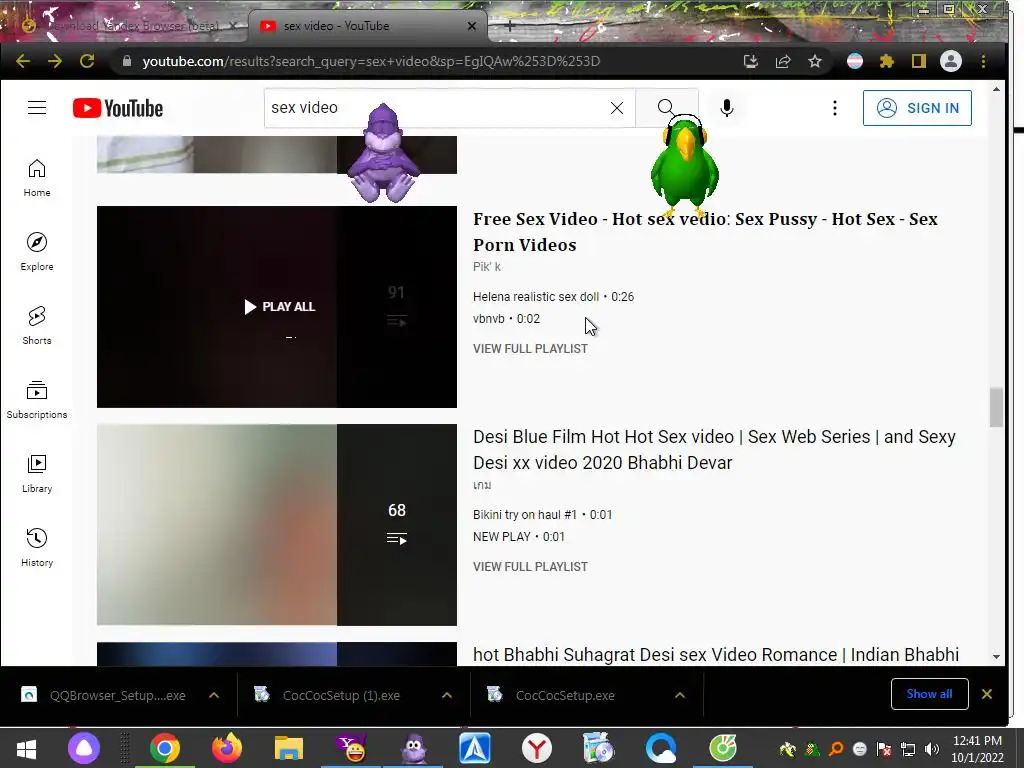The height and width of the screenshot is (768, 1024).
Task: Click the browser forward arrow
Action: [55, 61]
